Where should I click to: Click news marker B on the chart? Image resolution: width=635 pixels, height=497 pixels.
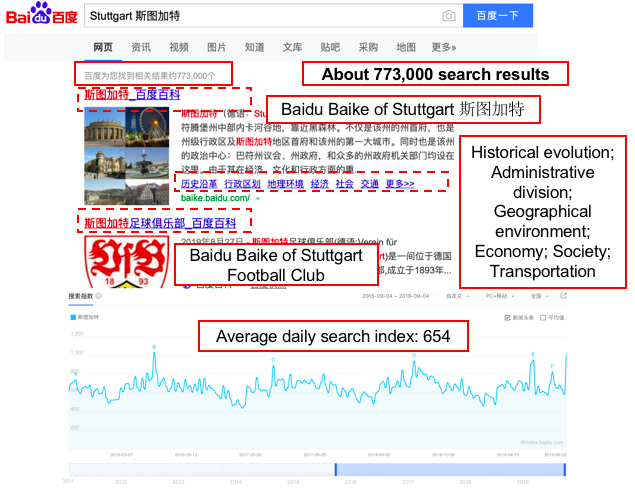click(x=154, y=347)
